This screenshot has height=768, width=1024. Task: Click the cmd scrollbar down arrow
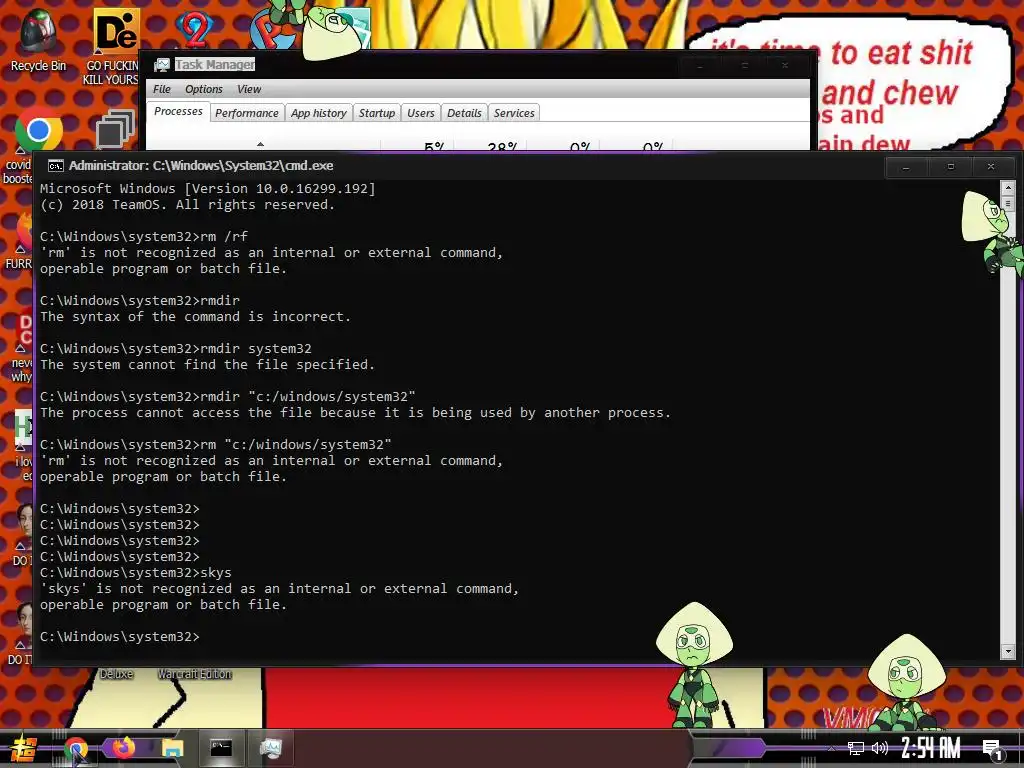pyautogui.click(x=1008, y=651)
